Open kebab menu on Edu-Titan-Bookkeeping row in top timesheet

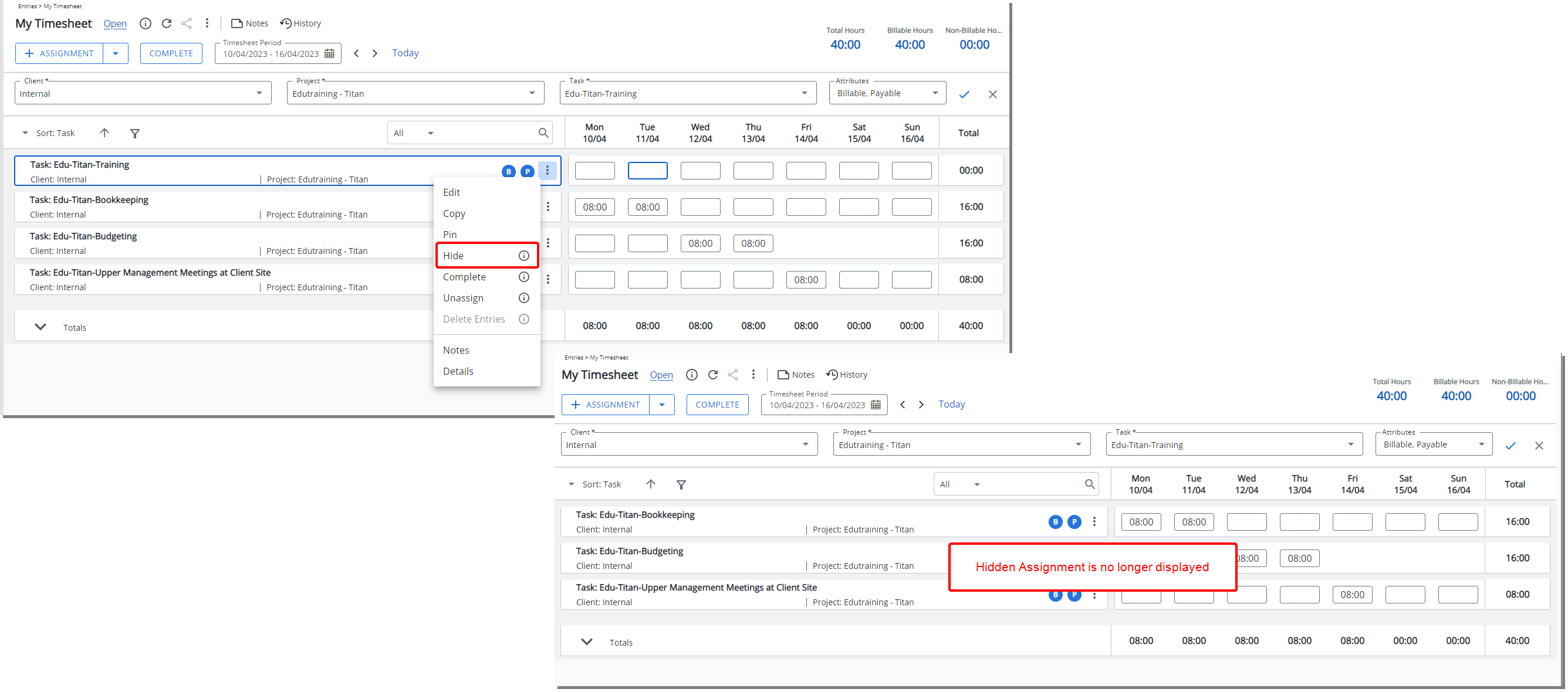(x=548, y=207)
